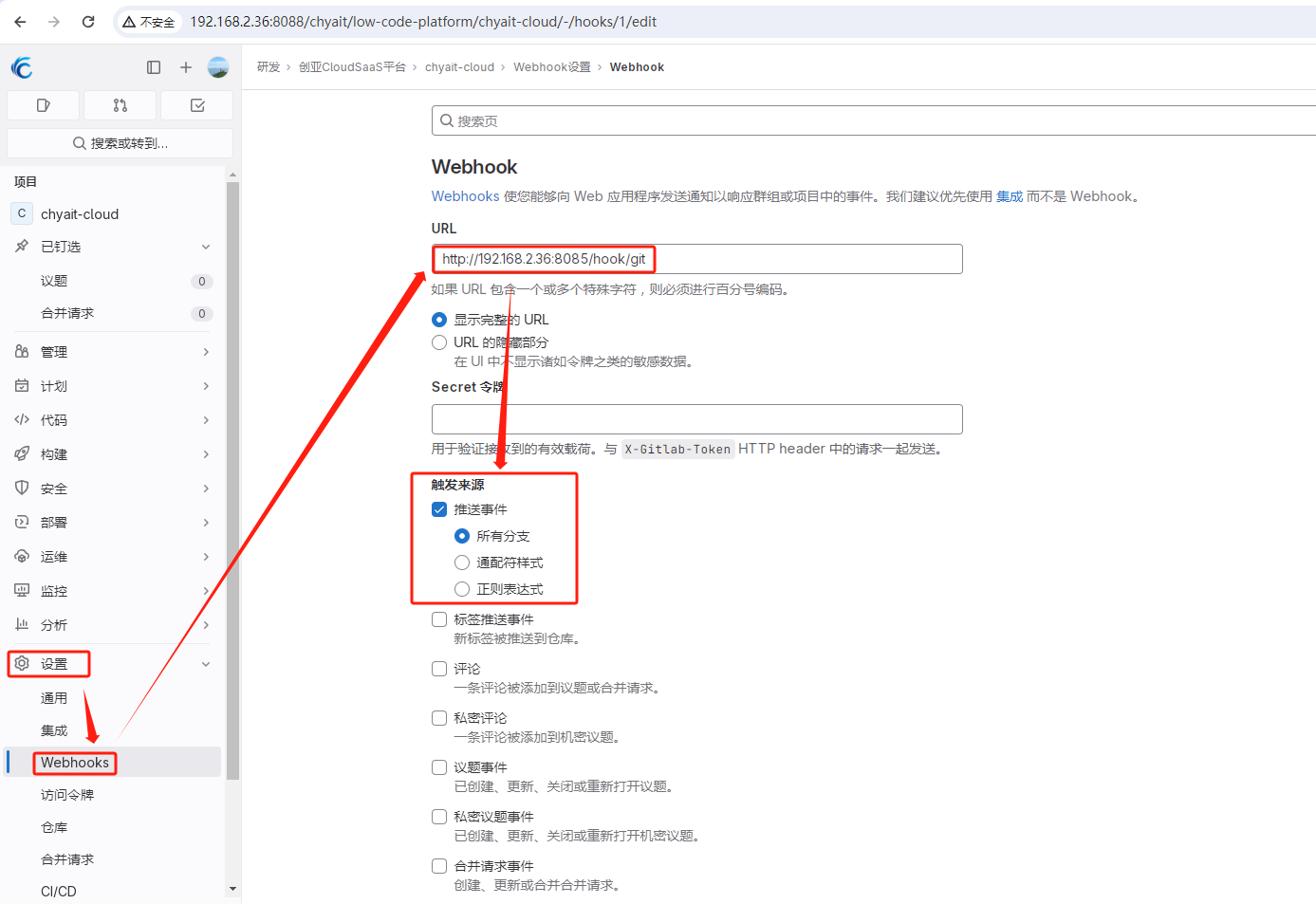Uncheck the 推送事件 checkbox

(439, 509)
